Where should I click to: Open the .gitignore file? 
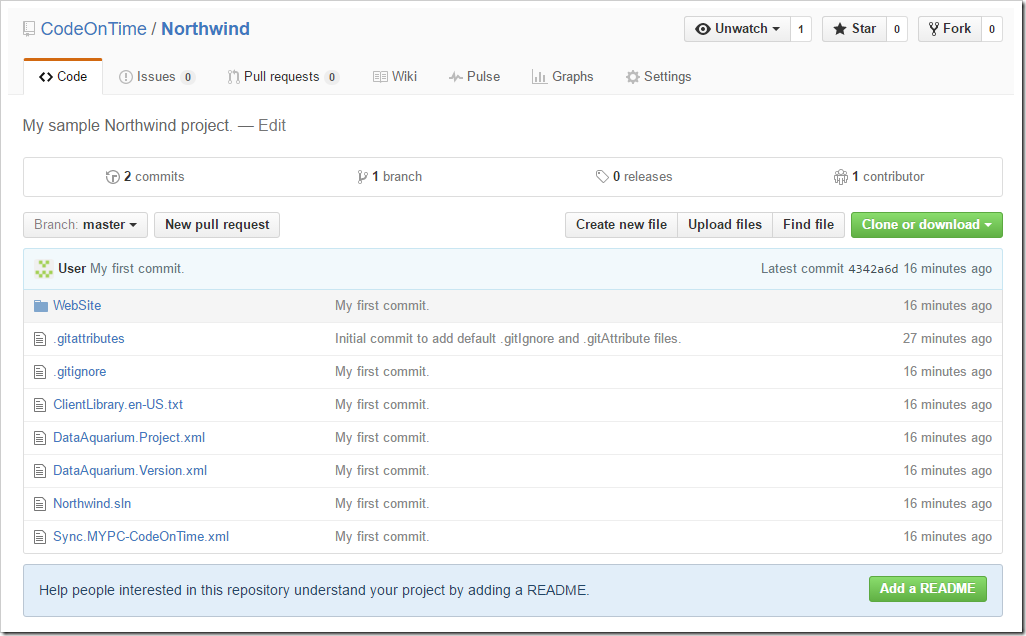[x=80, y=372]
